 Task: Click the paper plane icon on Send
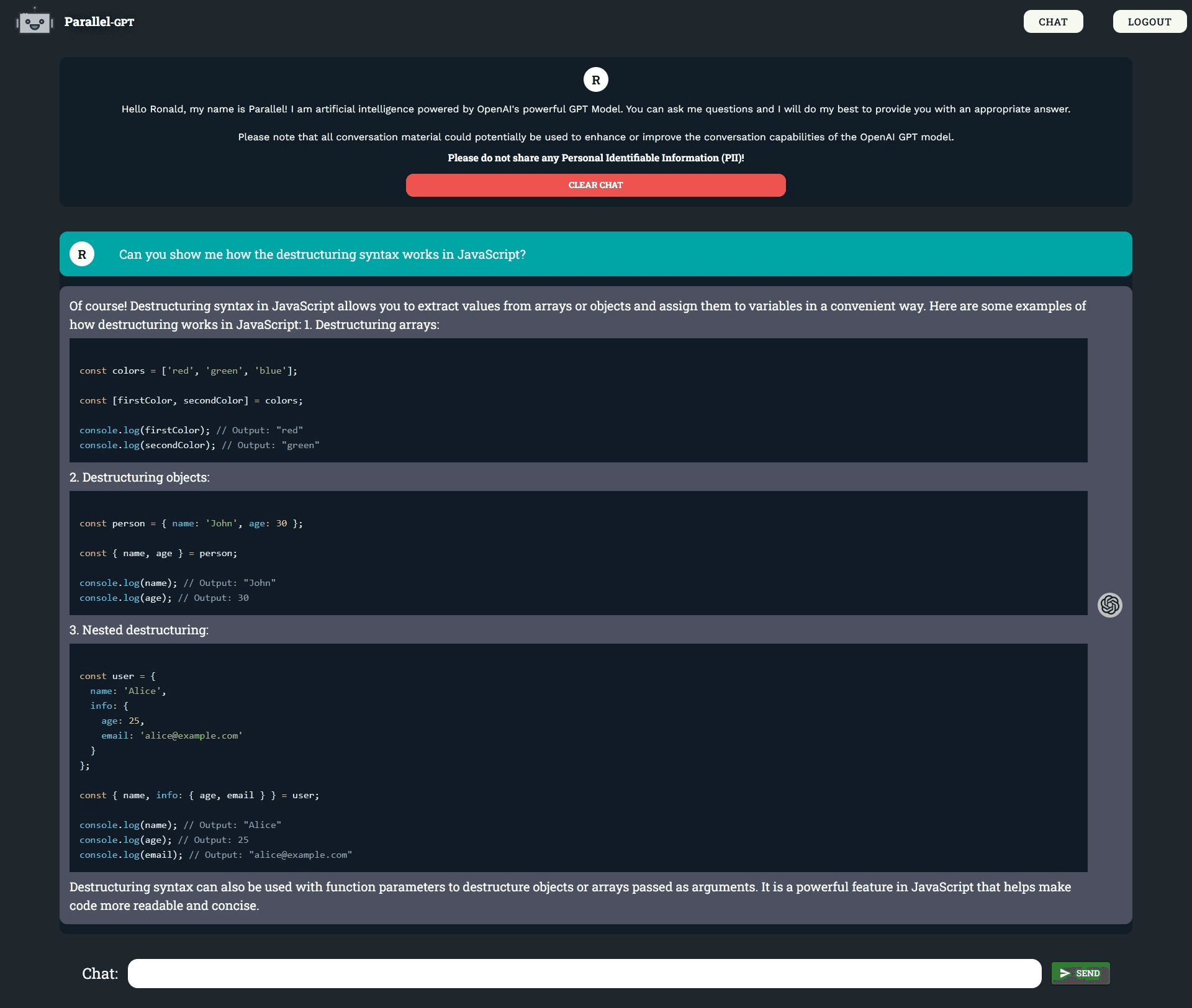[x=1065, y=973]
